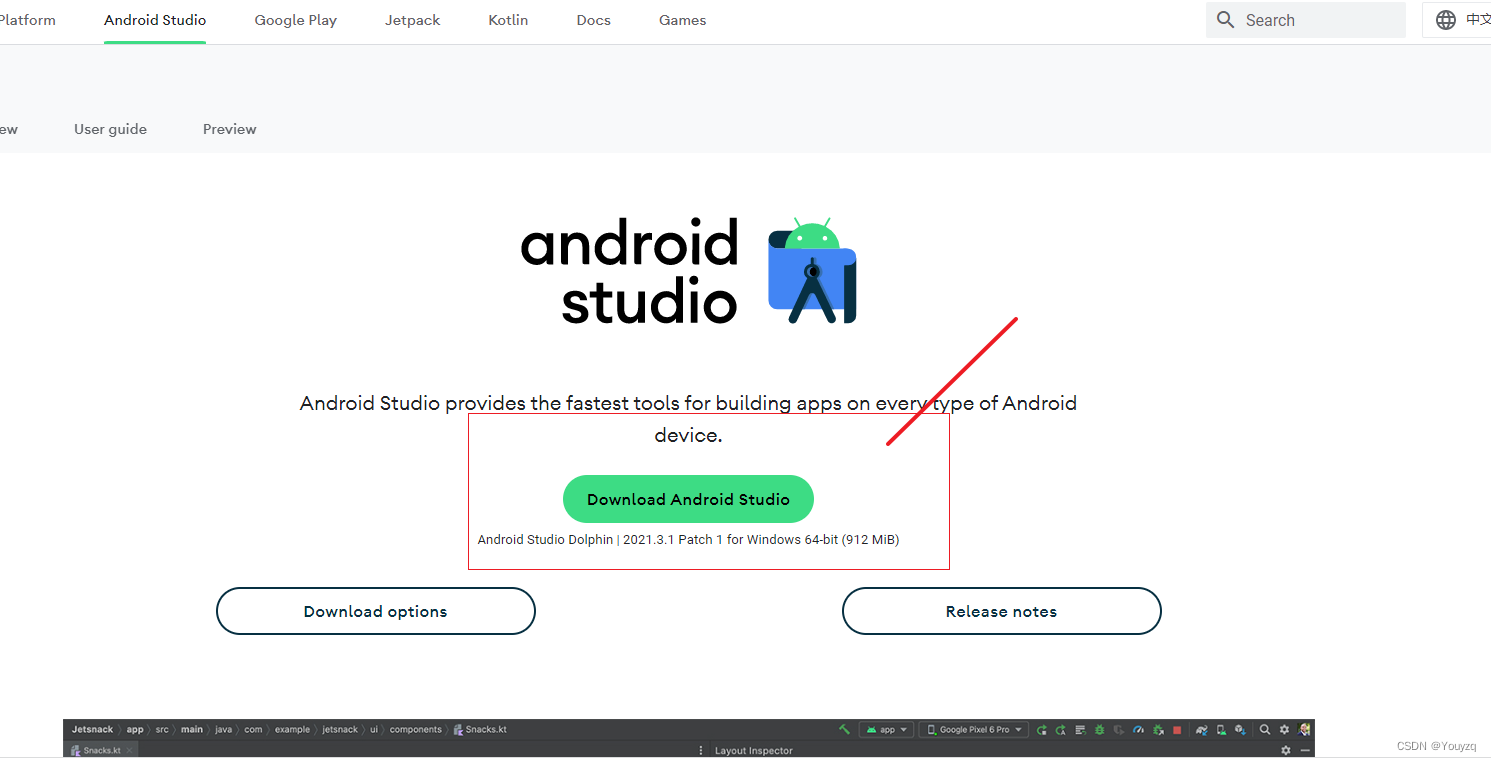Click the Layout Inspector gear icon
The width and height of the screenshot is (1491, 762).
[x=1285, y=750]
